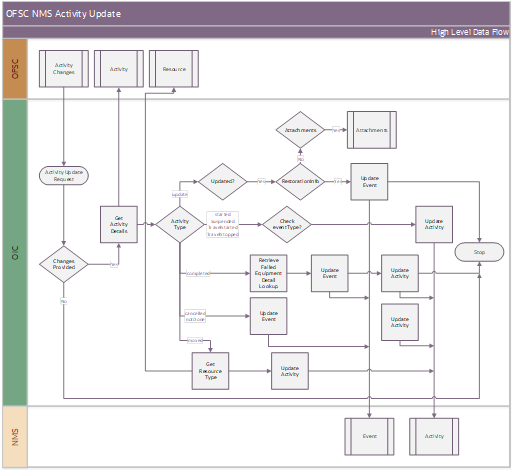Viewport: 514px width, 470px height.
Task: Click the 'Event' box in the NMS lane
Action: [369, 436]
